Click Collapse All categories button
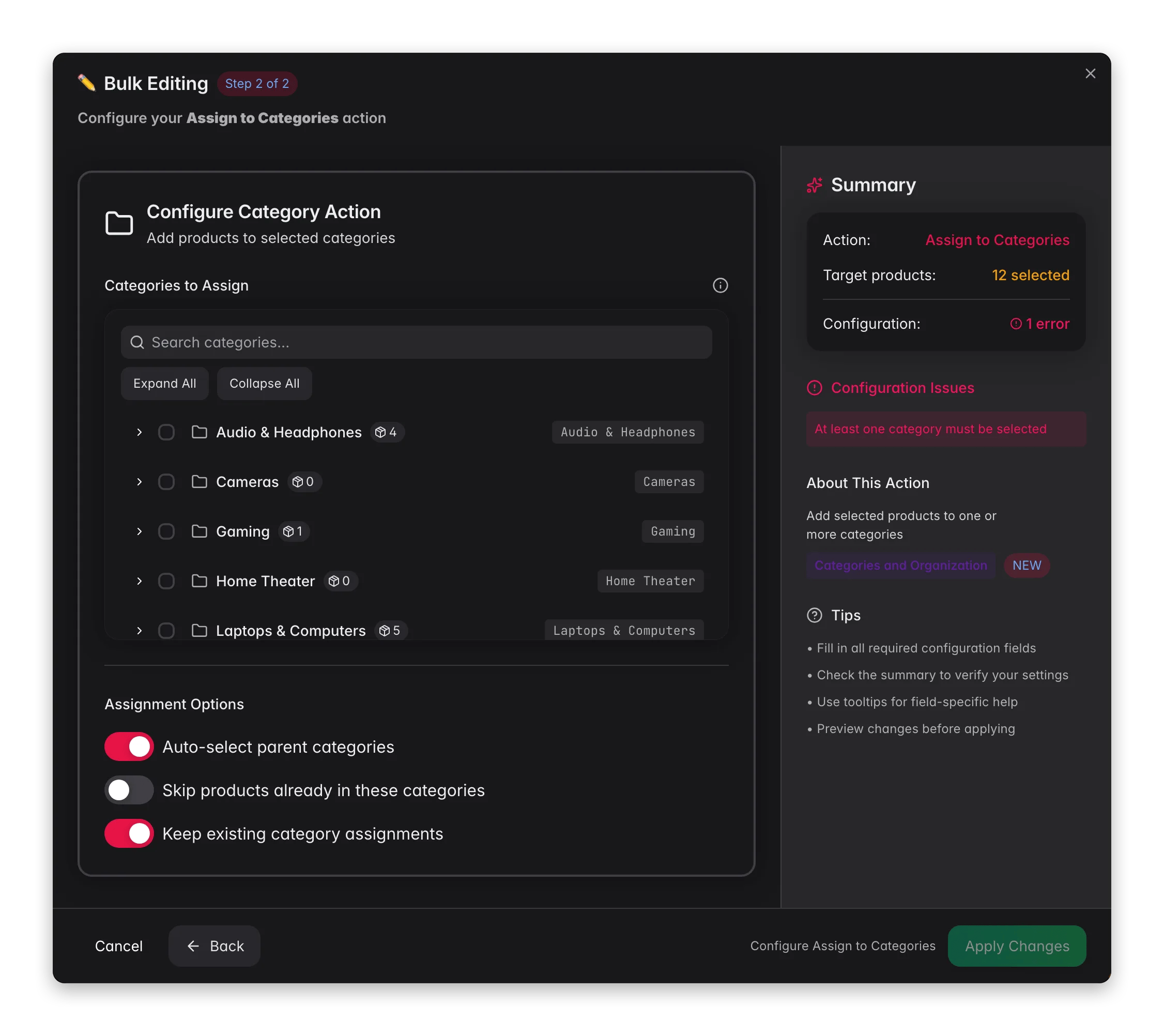This screenshot has height=1036, width=1164. 264,384
